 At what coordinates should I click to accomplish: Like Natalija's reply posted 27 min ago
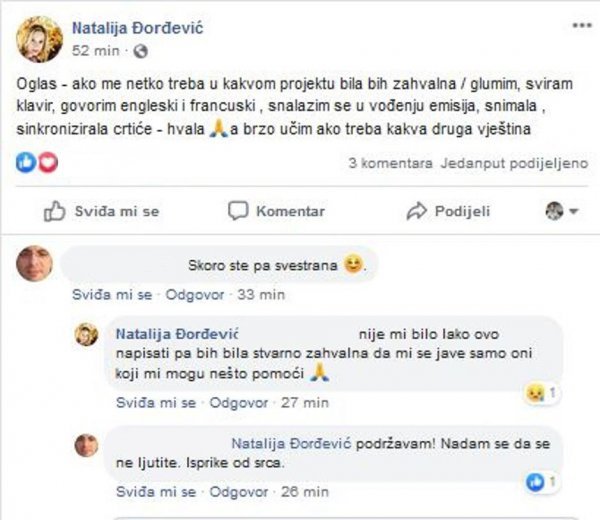156,403
